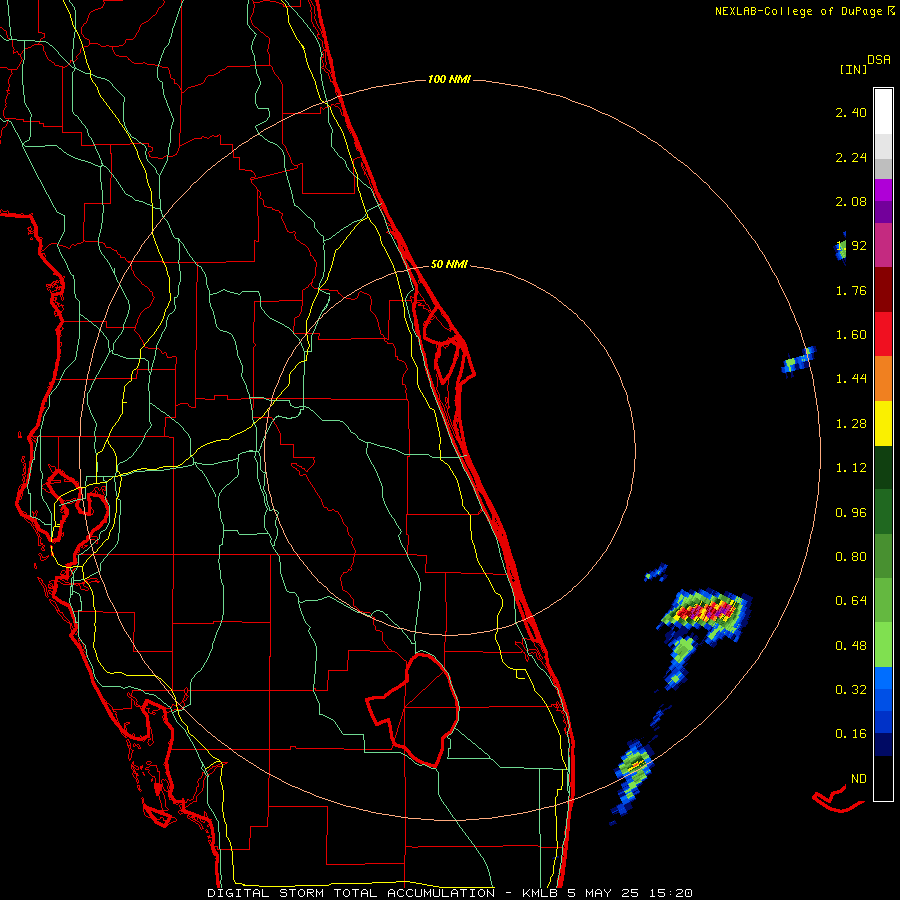900x900 pixels.
Task: Click the KMLB radar site identifier
Action: 542,893
